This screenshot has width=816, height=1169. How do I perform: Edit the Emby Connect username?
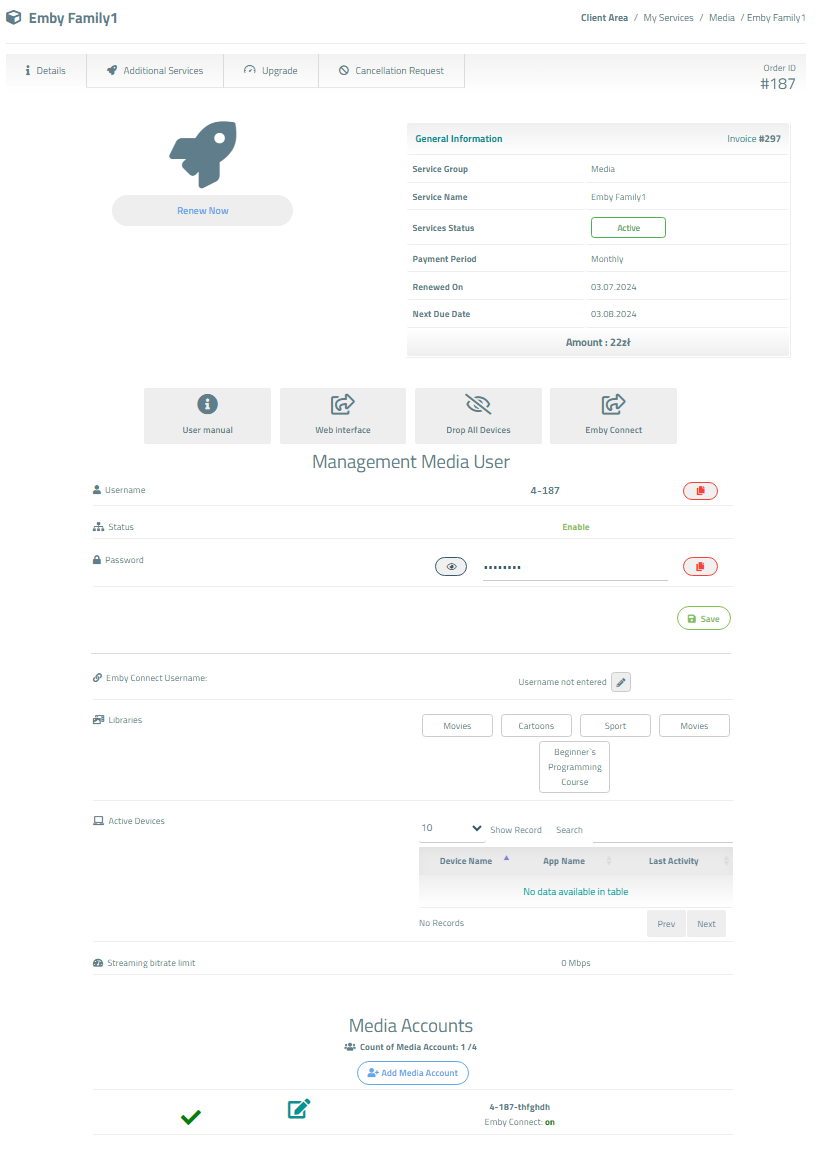point(621,682)
